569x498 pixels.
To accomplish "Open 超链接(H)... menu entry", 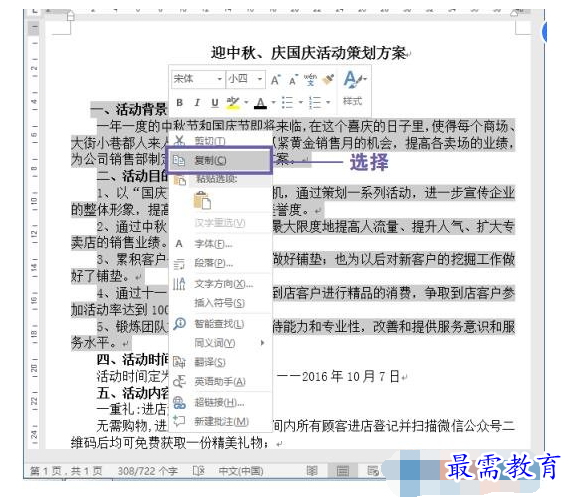I will (220, 403).
